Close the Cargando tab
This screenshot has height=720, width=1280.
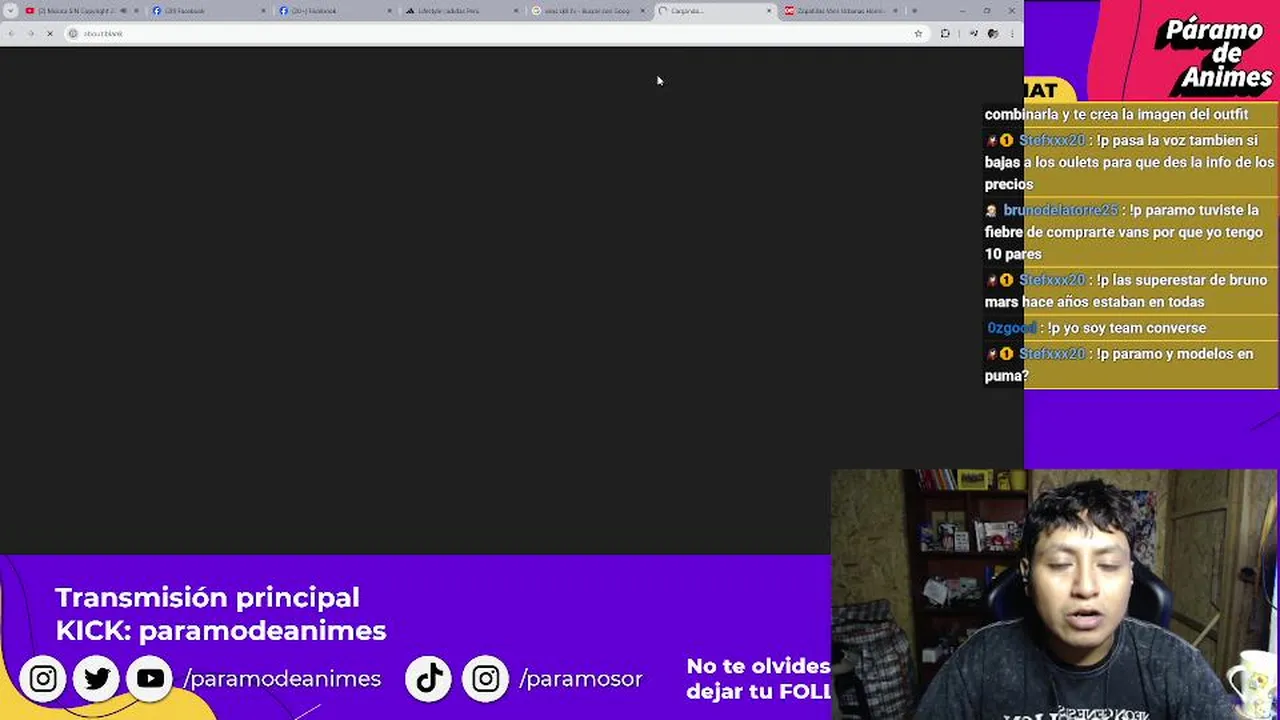(x=769, y=11)
